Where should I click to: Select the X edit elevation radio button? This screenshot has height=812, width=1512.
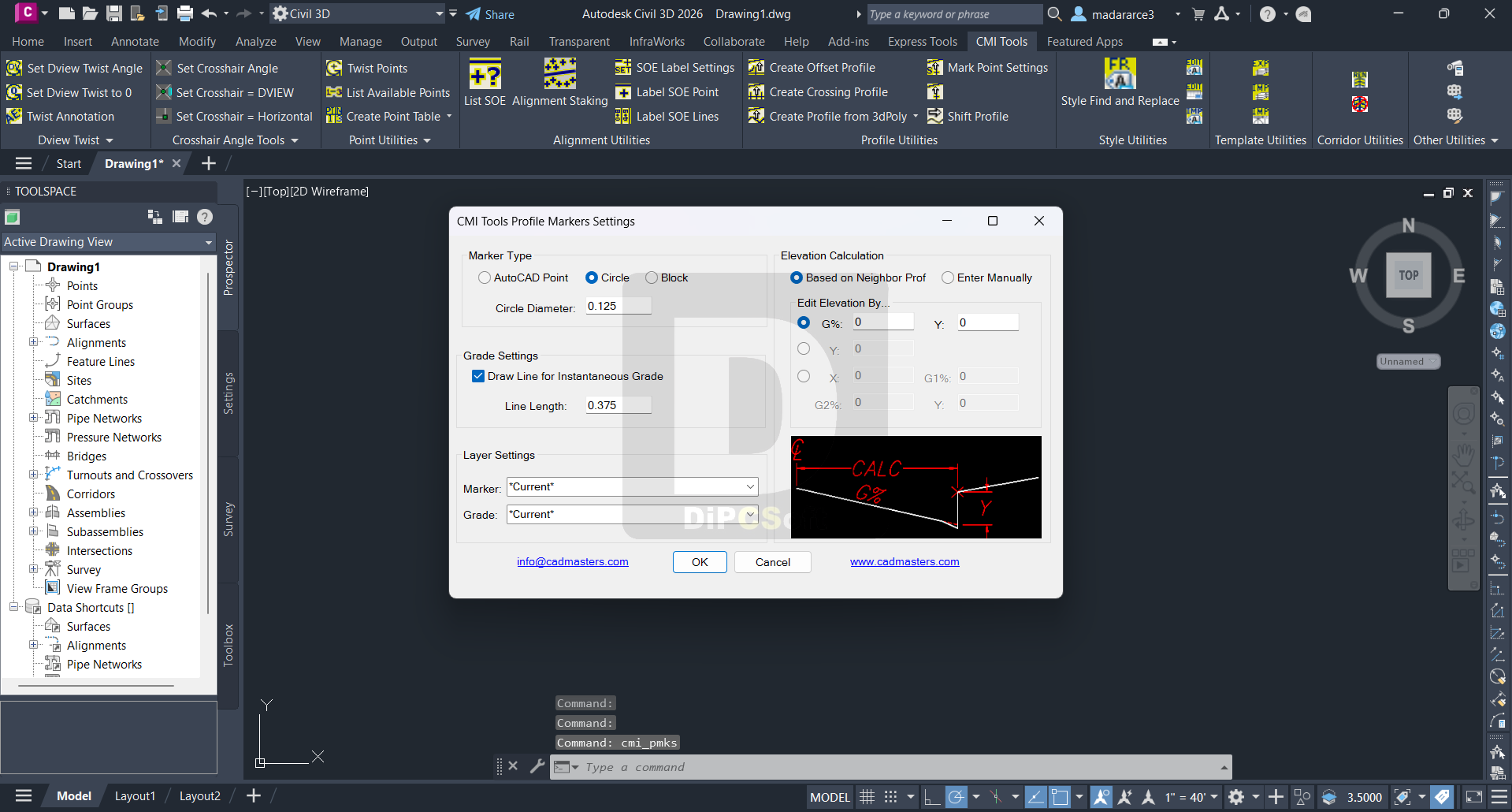tap(804, 376)
